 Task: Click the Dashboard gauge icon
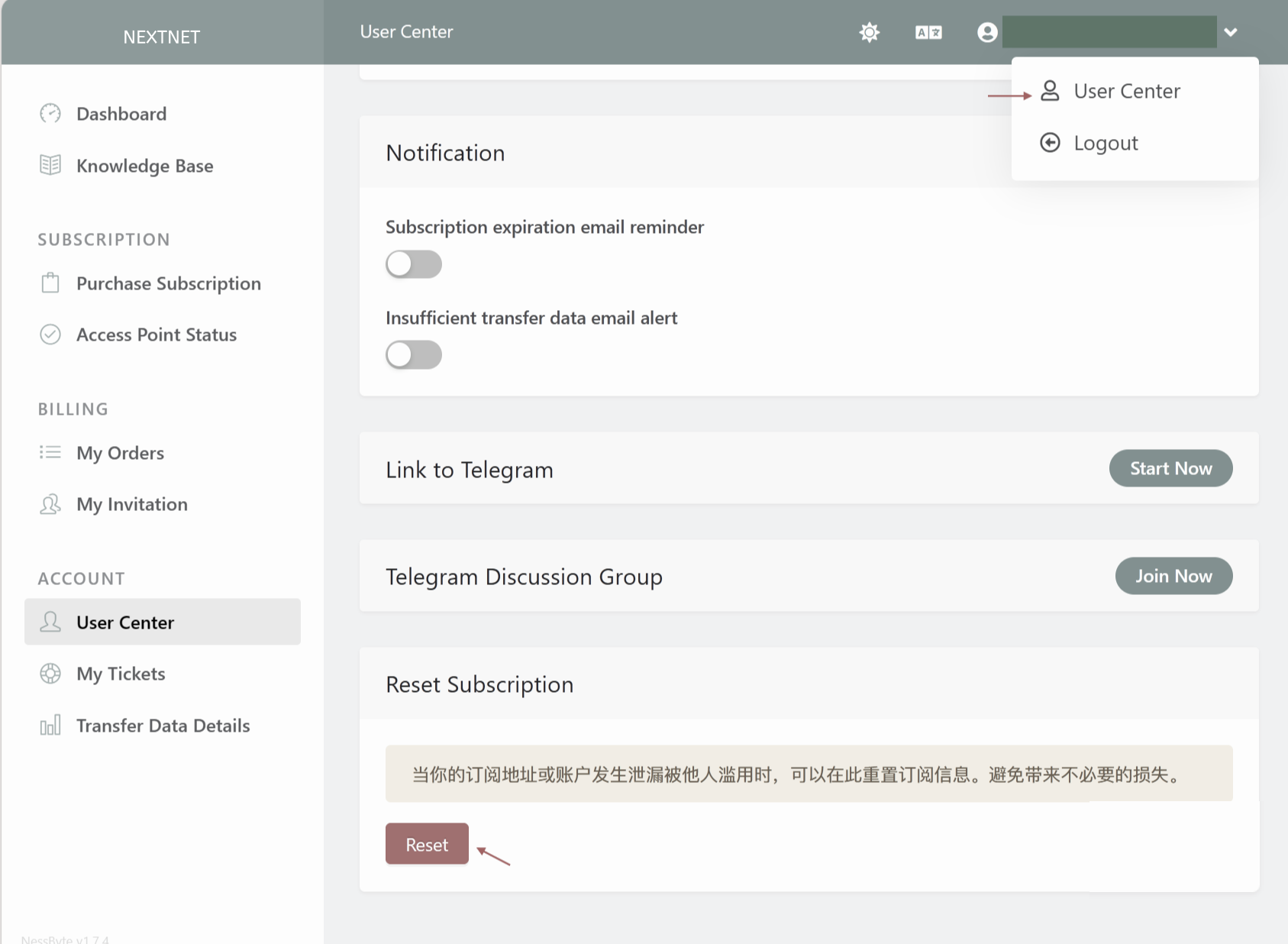(x=50, y=114)
